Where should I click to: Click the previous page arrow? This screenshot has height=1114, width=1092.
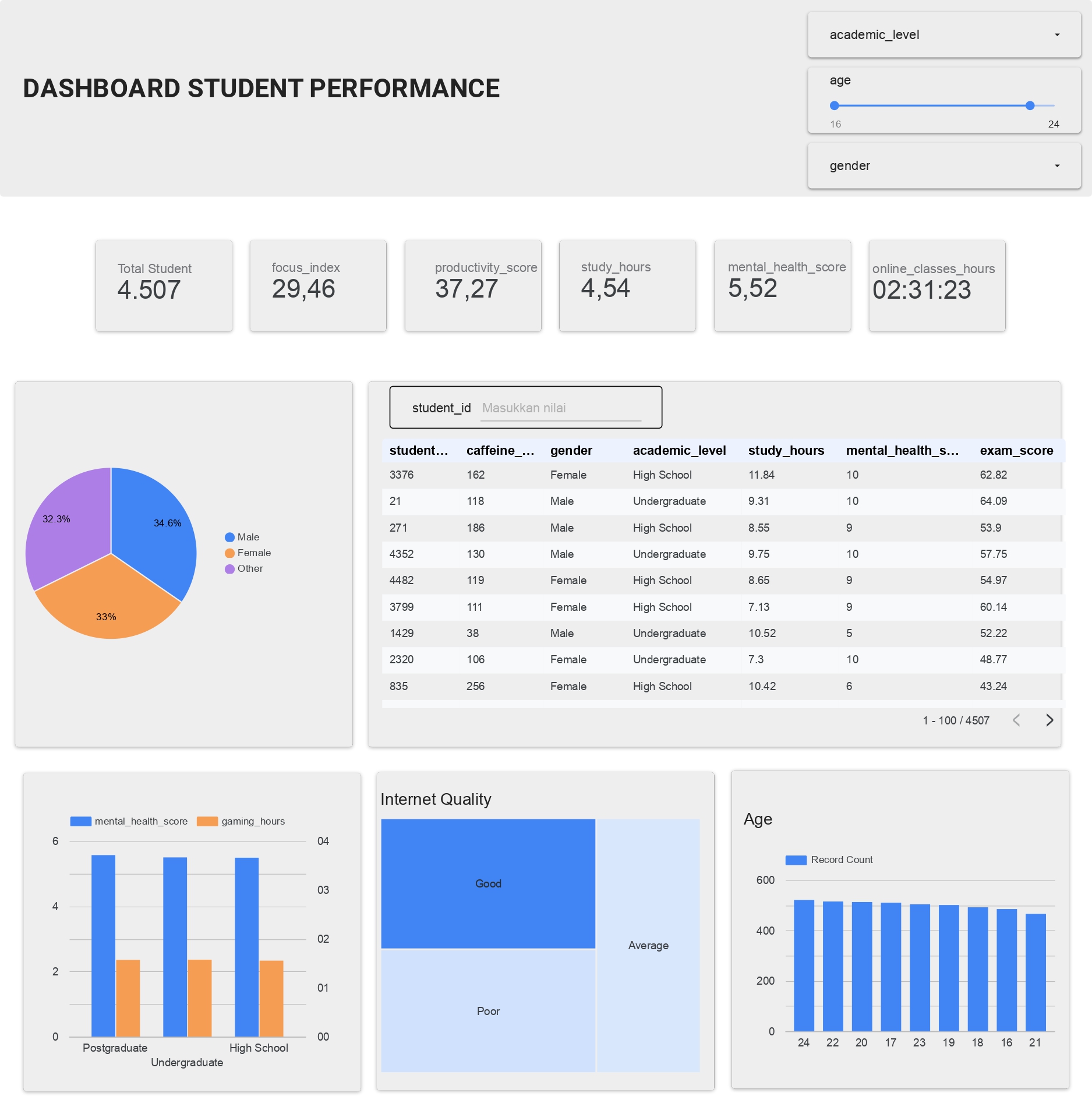tap(1016, 720)
